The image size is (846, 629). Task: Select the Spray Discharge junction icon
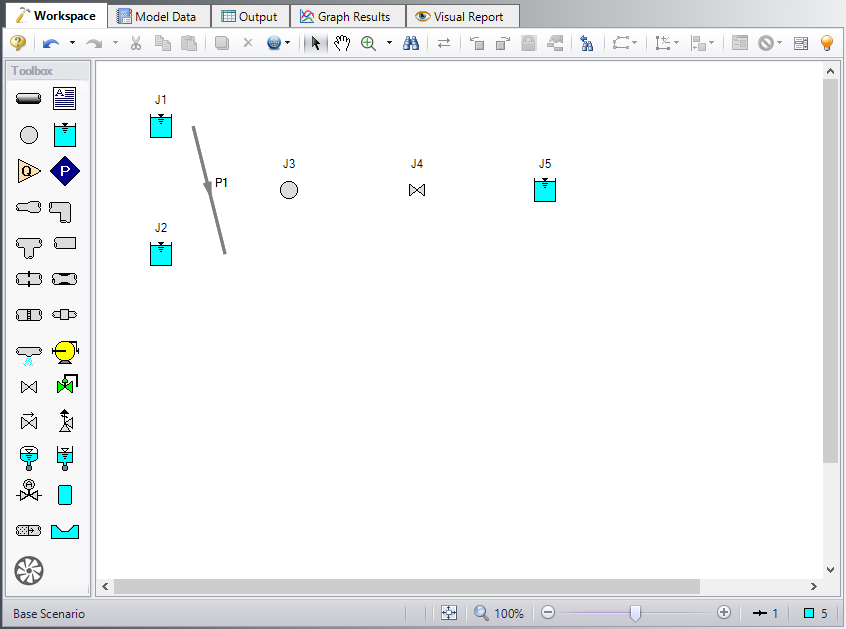tap(29, 355)
